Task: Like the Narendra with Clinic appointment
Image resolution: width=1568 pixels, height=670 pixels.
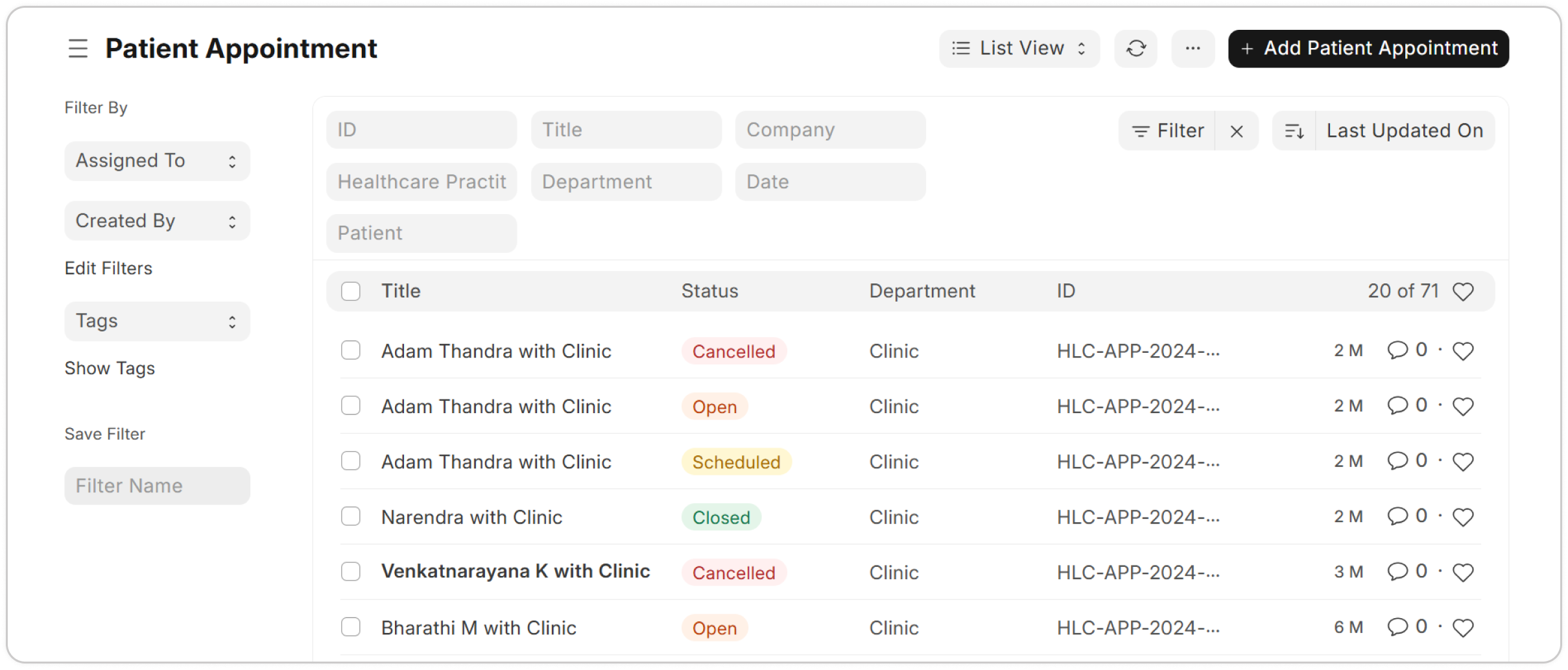Action: click(1463, 518)
